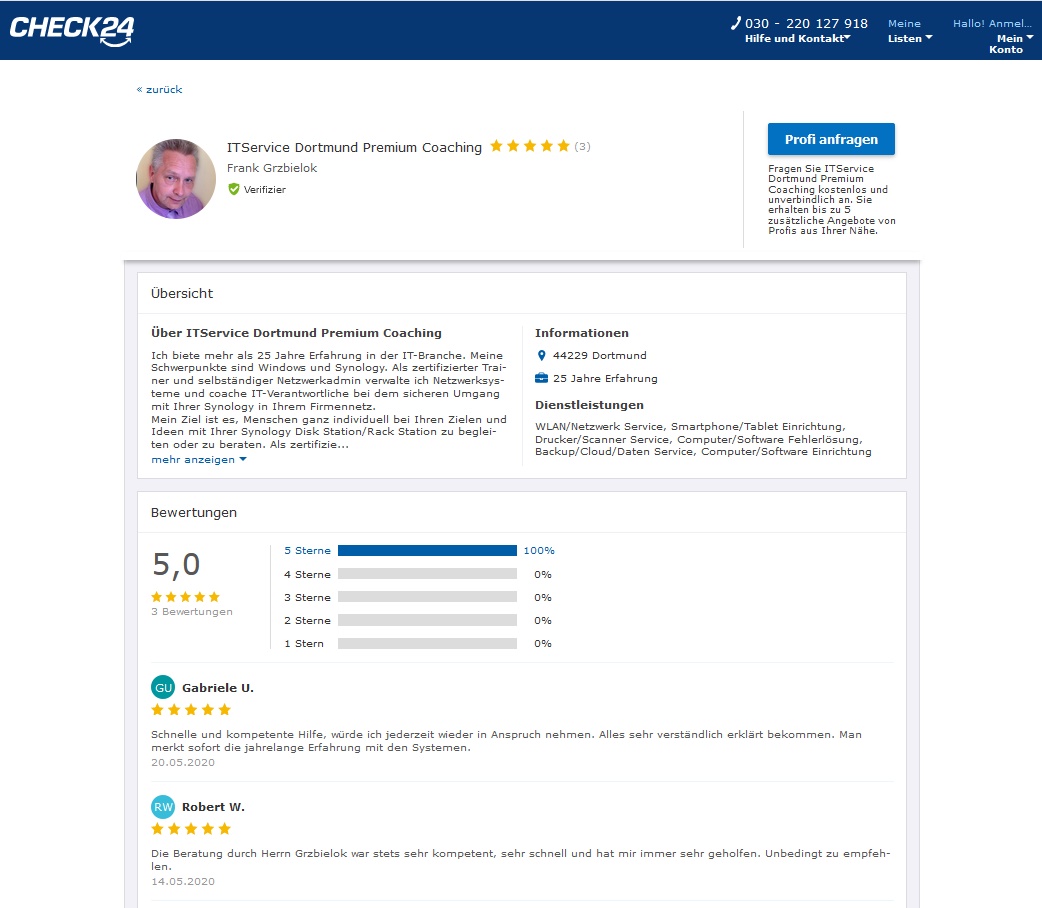This screenshot has width=1042, height=908.
Task: Click the Dienstleistungen heading
Action: pyautogui.click(x=589, y=405)
